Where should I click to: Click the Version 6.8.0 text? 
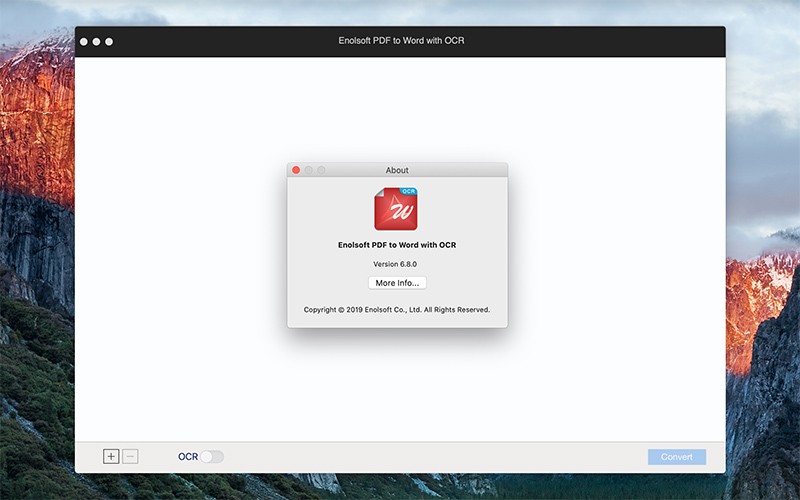(x=395, y=264)
